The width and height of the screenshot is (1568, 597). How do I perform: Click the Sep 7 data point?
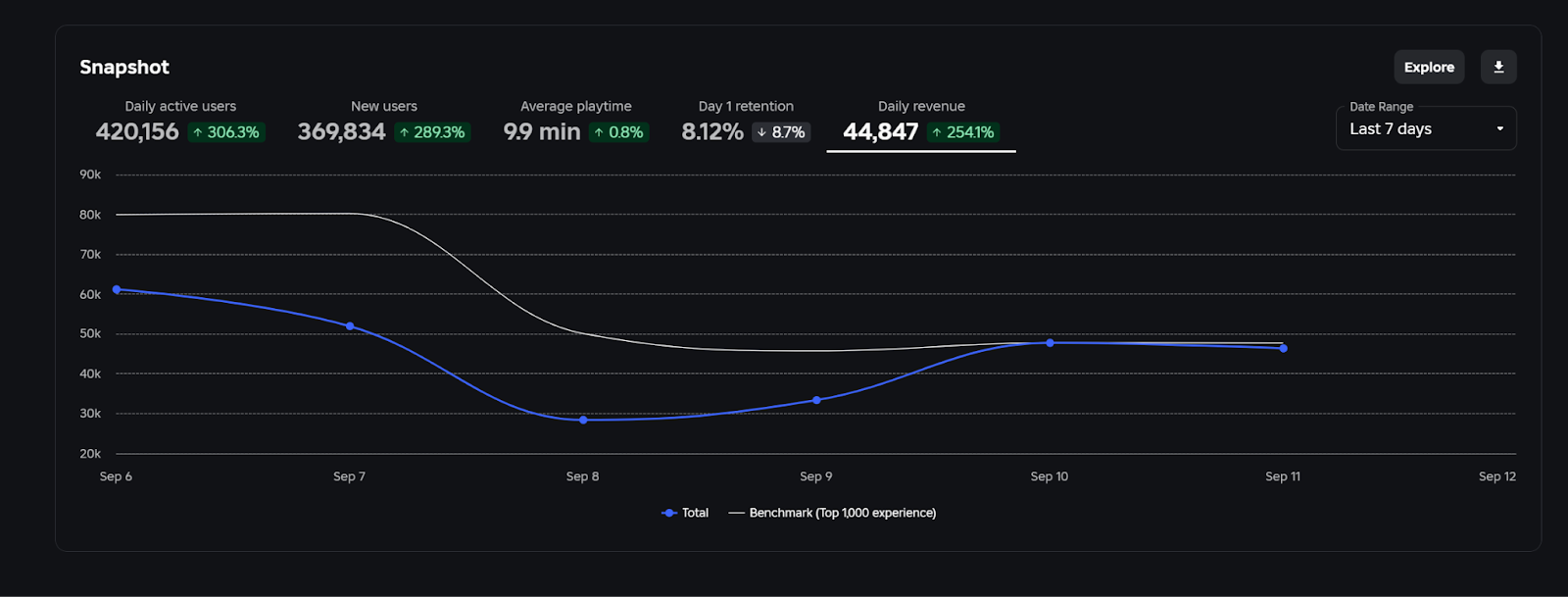(350, 326)
